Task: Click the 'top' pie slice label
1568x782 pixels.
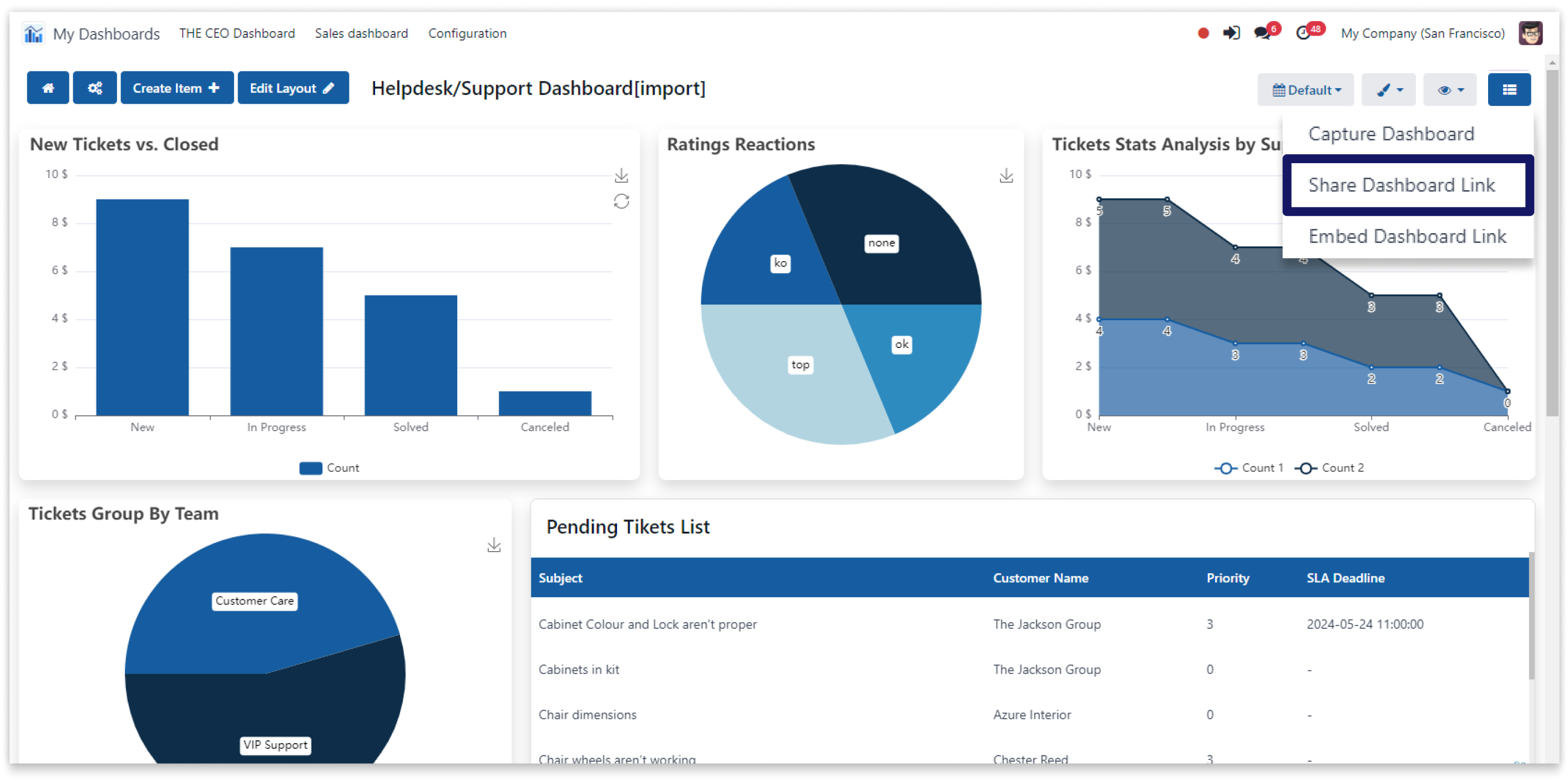Action: 800,365
